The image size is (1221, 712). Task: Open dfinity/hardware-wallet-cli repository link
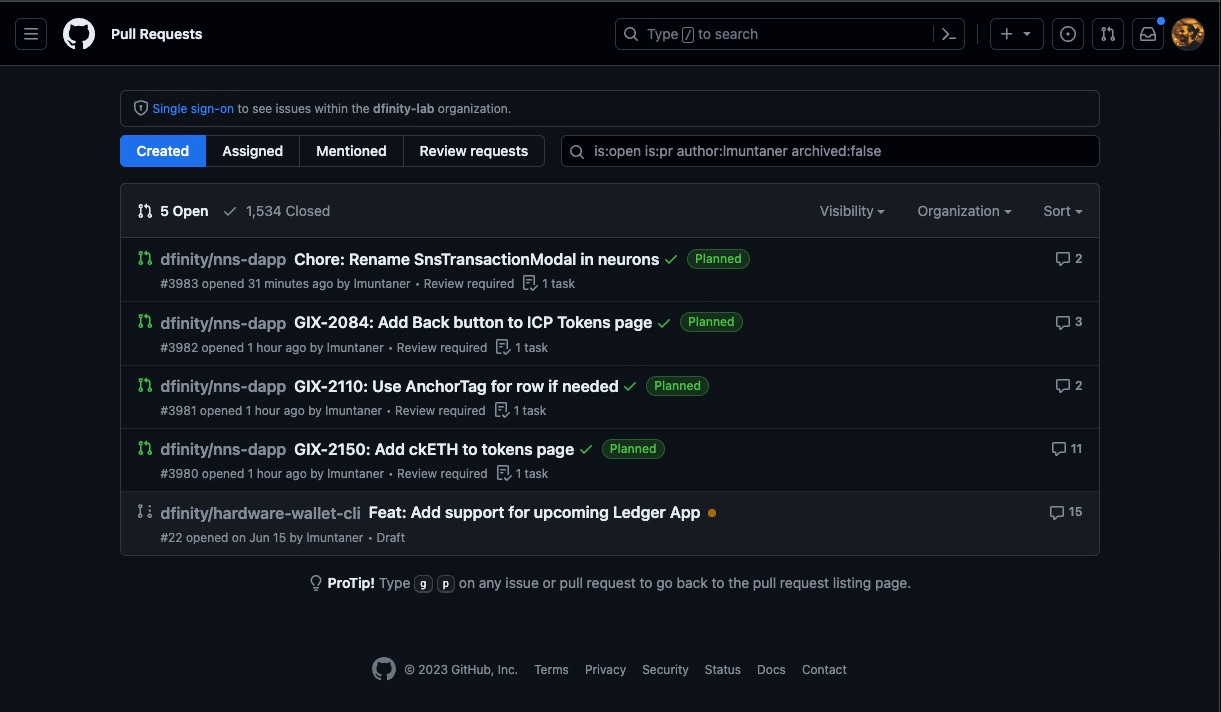(260, 513)
